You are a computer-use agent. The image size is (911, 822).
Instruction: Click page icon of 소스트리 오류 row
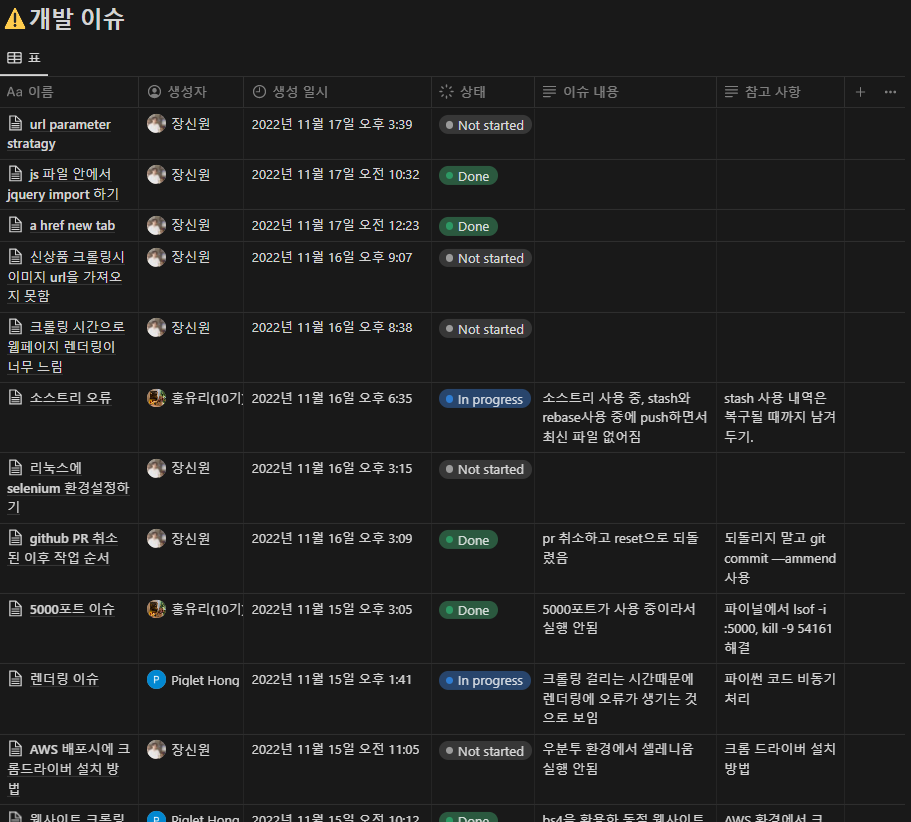click(16, 397)
